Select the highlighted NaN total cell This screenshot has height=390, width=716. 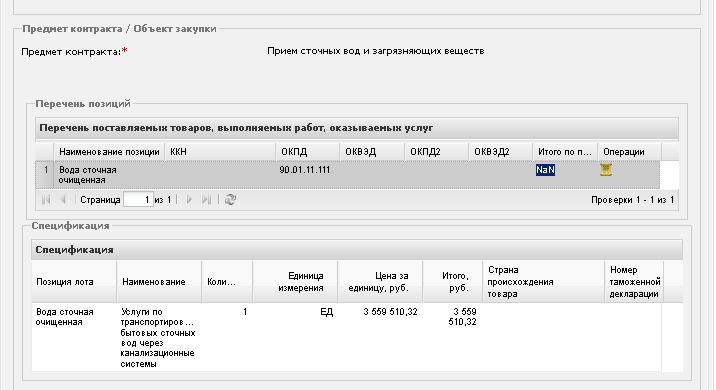pos(545,170)
